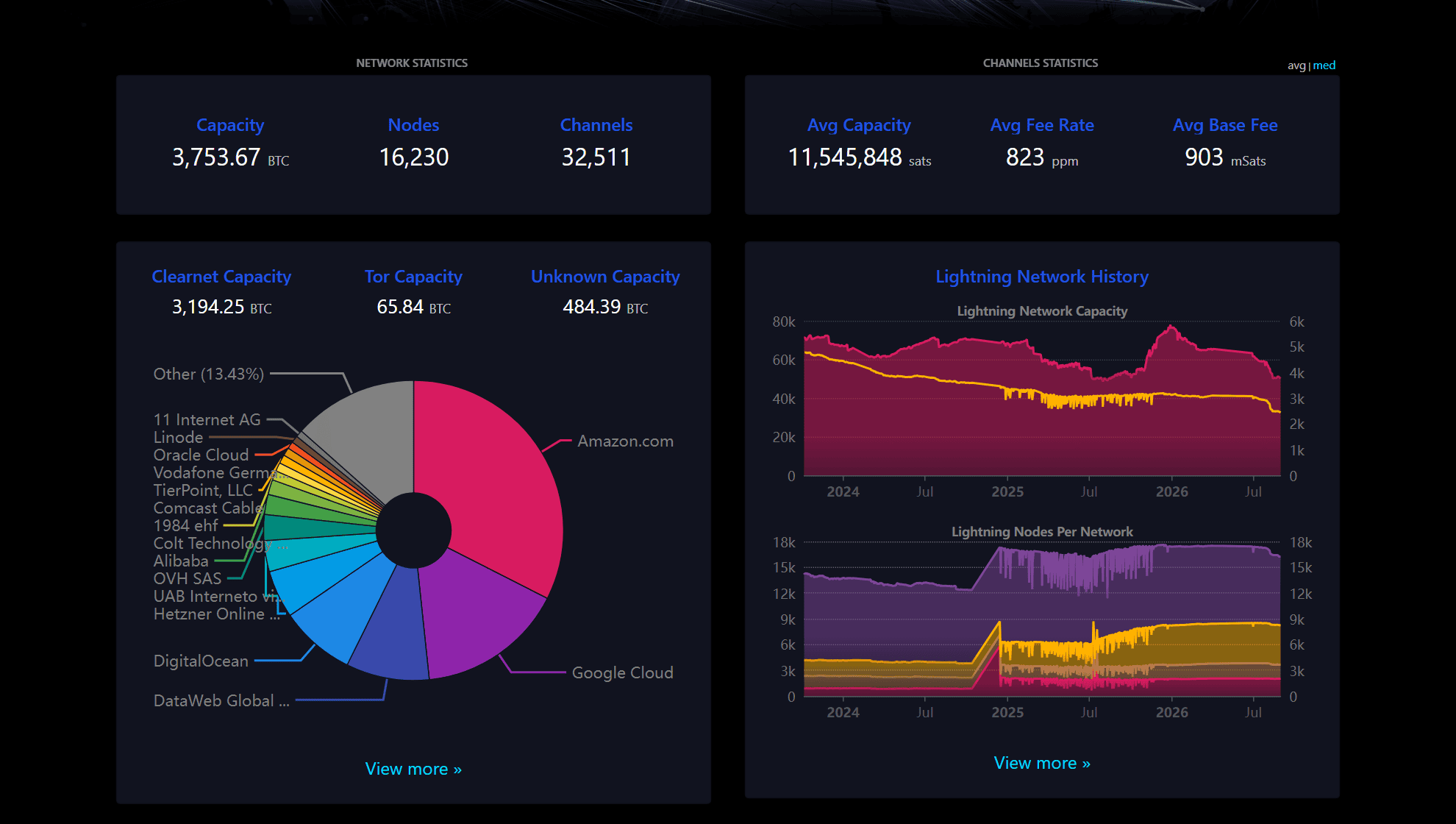The width and height of the screenshot is (1456, 824).
Task: Click the Tor Capacity heading
Action: pyautogui.click(x=413, y=277)
